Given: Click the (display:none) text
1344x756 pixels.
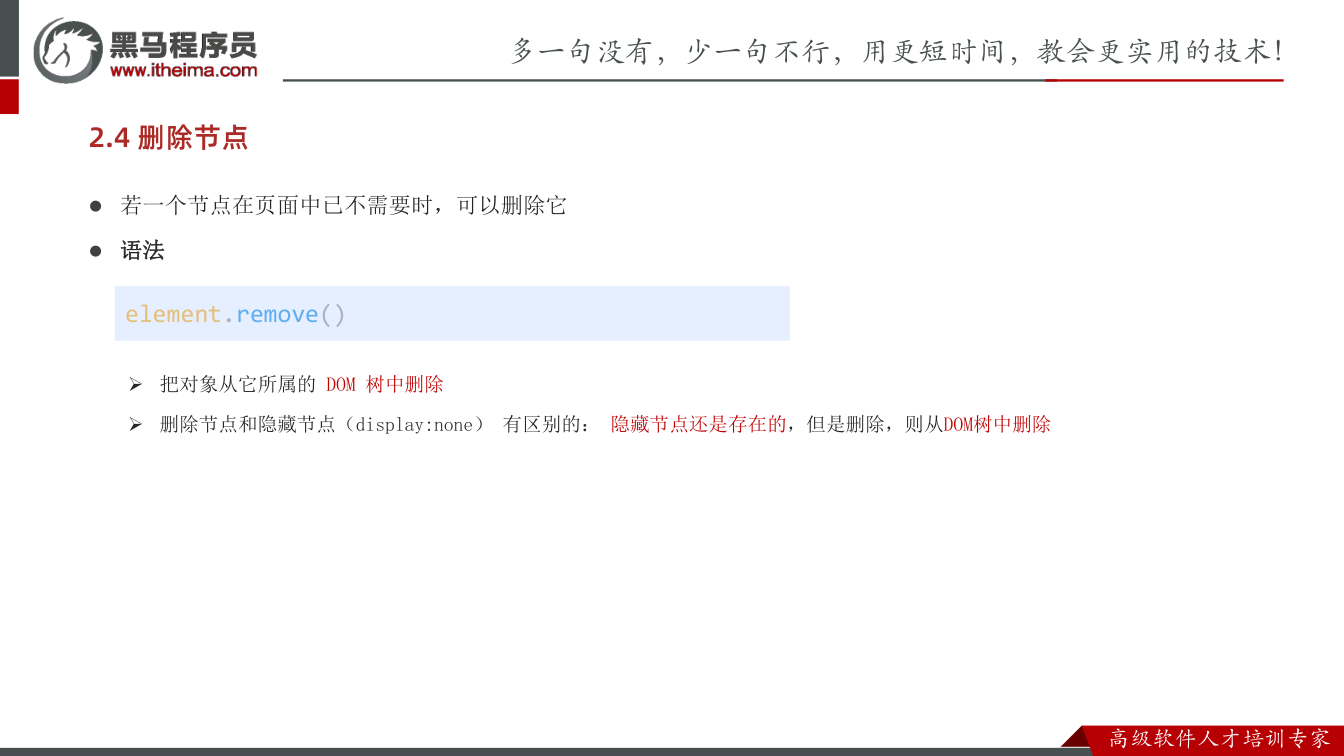Looking at the screenshot, I should 413,424.
